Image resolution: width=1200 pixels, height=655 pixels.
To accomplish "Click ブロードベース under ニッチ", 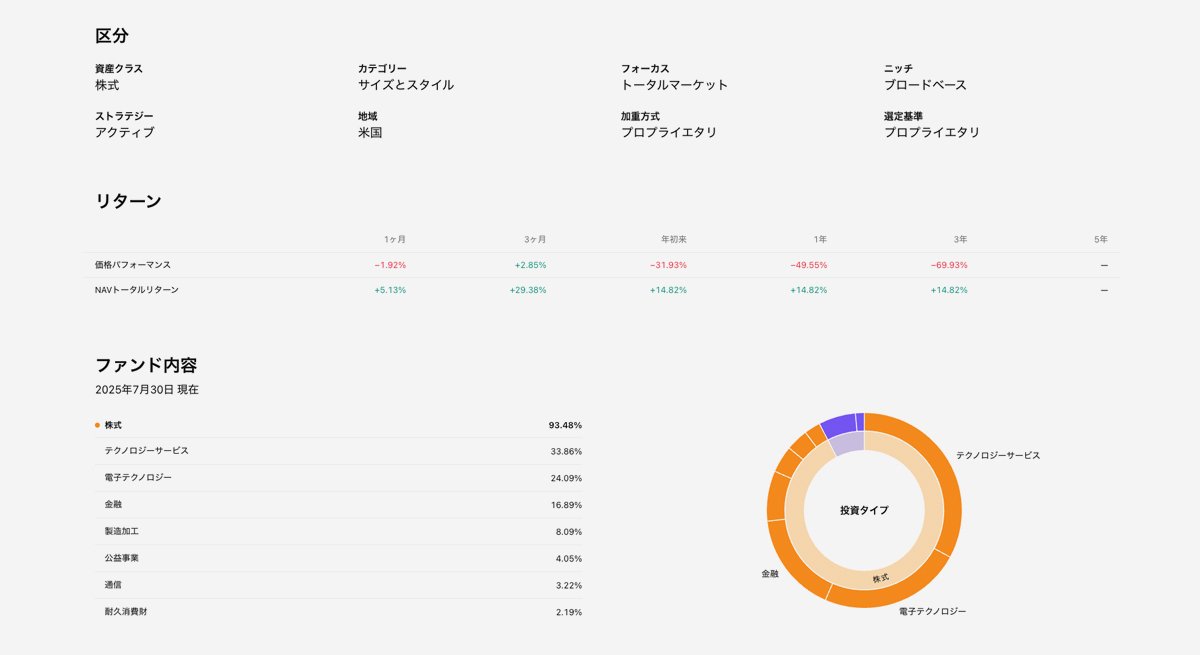I will (925, 85).
